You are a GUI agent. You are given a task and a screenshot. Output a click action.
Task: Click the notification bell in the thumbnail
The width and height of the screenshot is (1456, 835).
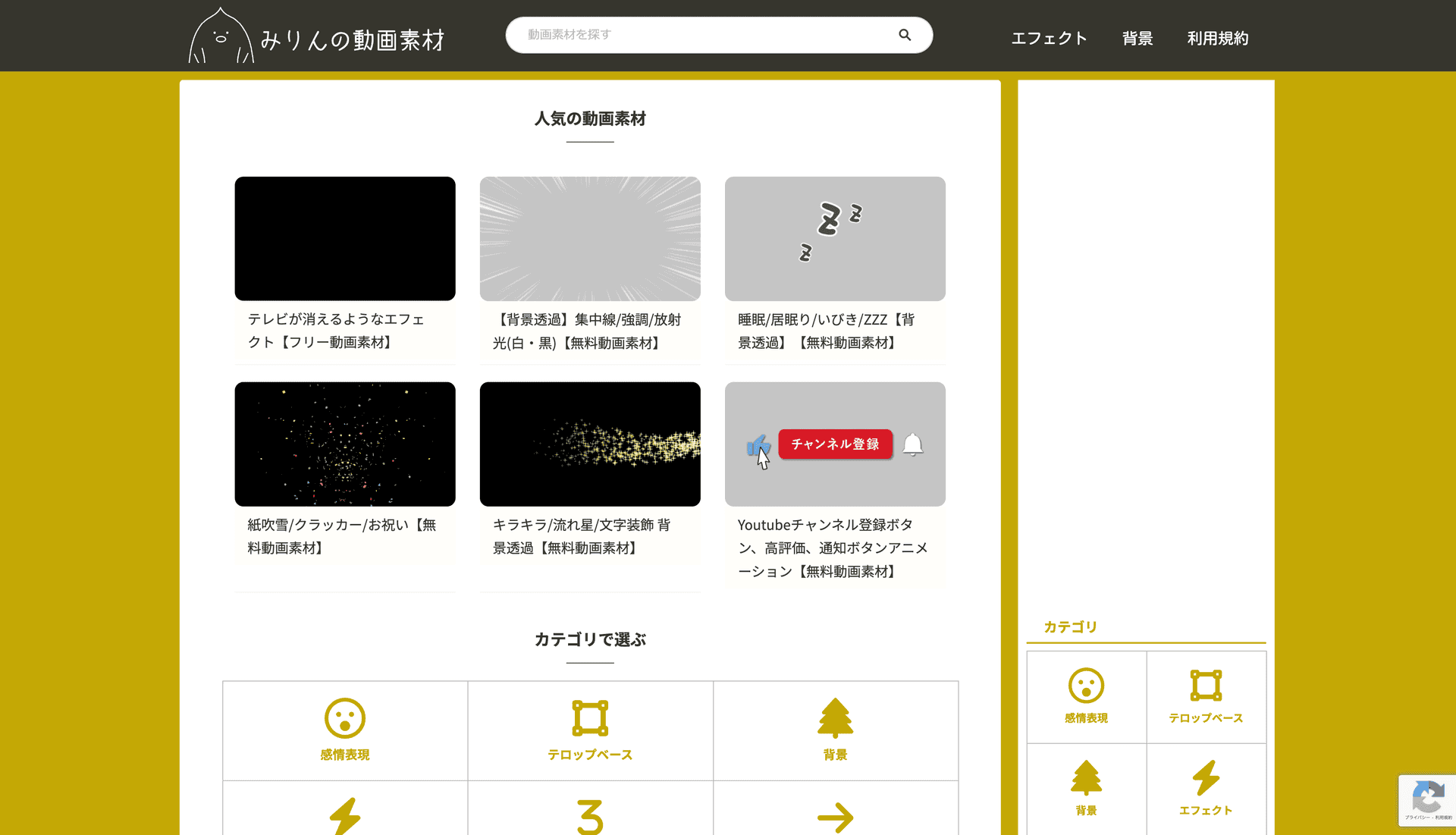pyautogui.click(x=913, y=444)
